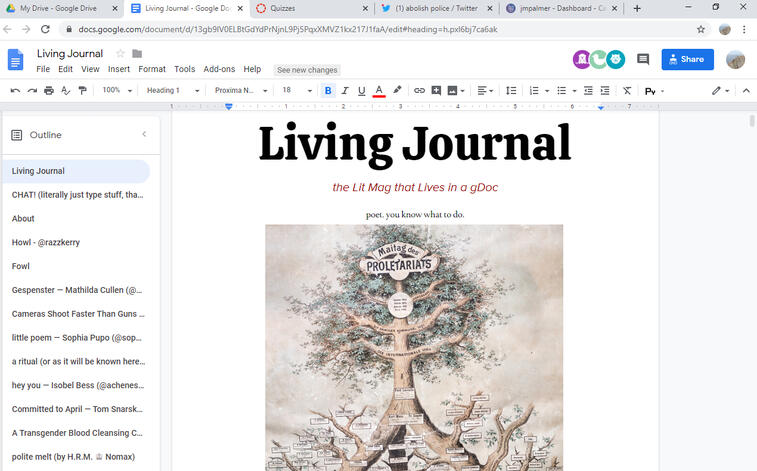Open the Add-ons menu
Viewport: 757px width, 471px height.
[219, 69]
